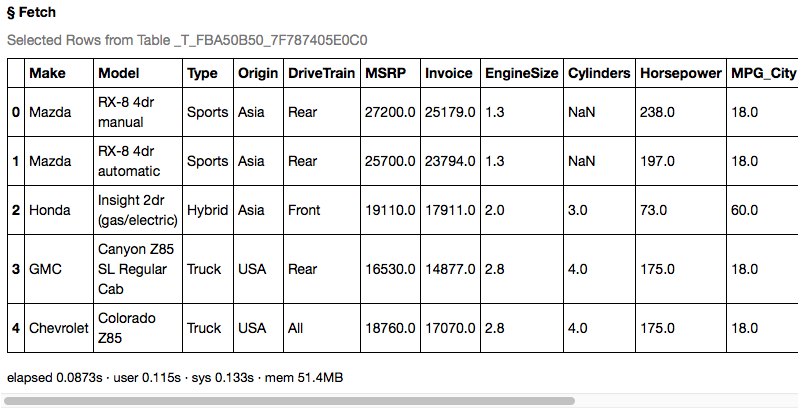Select the Chevrolet cell in the Make column

click(58, 328)
